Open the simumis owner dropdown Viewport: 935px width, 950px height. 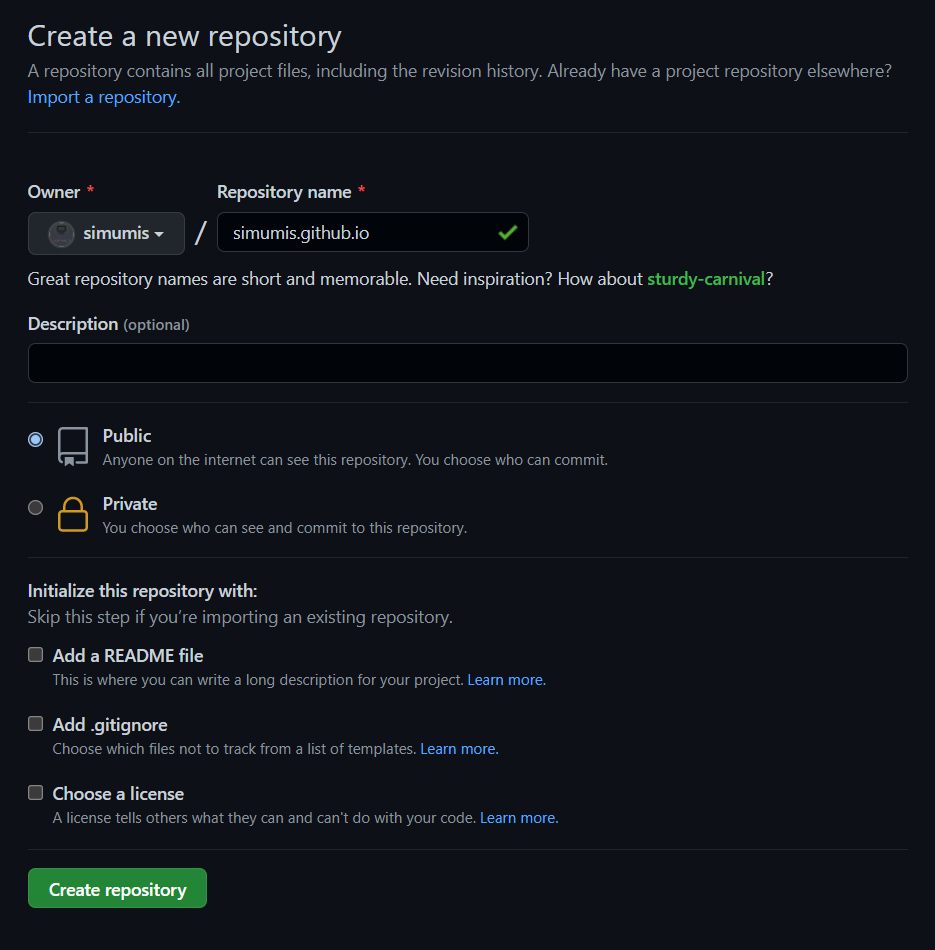point(106,233)
